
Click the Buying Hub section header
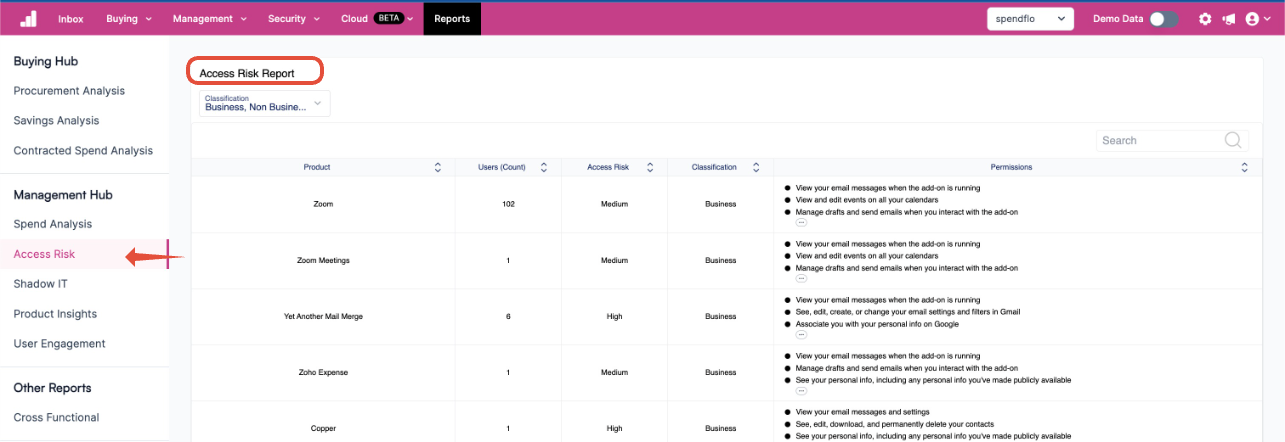pyautogui.click(x=46, y=61)
